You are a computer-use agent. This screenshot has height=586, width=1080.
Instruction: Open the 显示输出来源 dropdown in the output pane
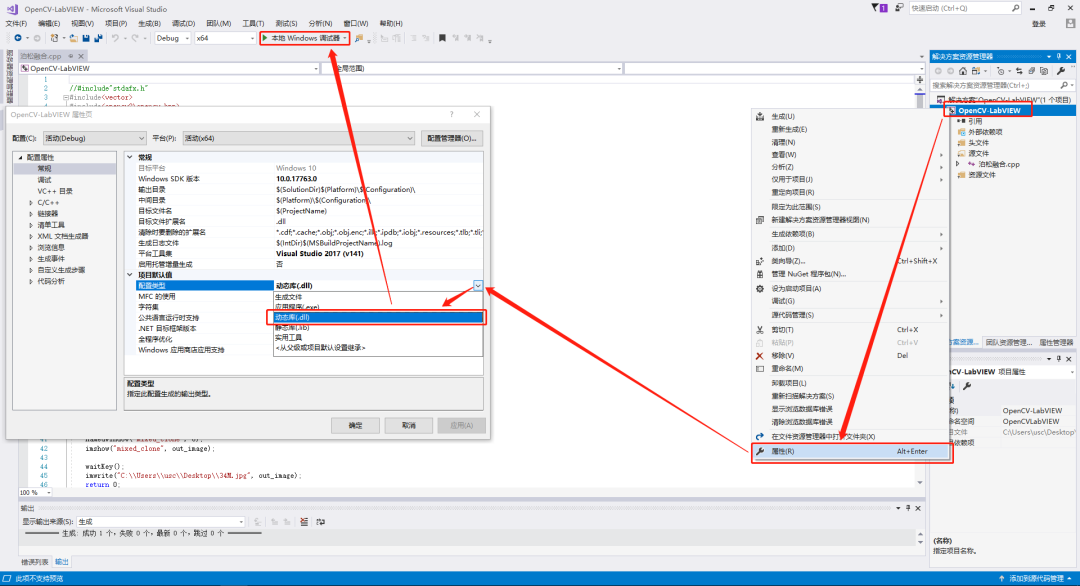[241, 520]
